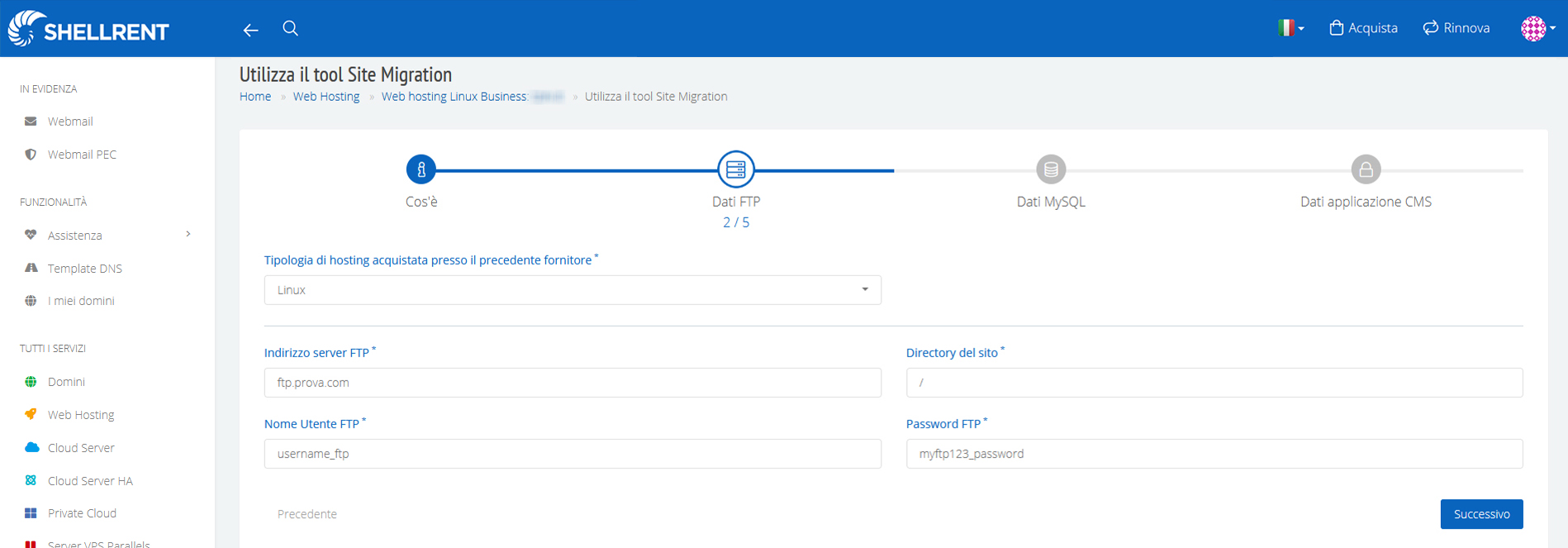Click the Shellrent logo
The image size is (1568, 548).
pos(88,29)
